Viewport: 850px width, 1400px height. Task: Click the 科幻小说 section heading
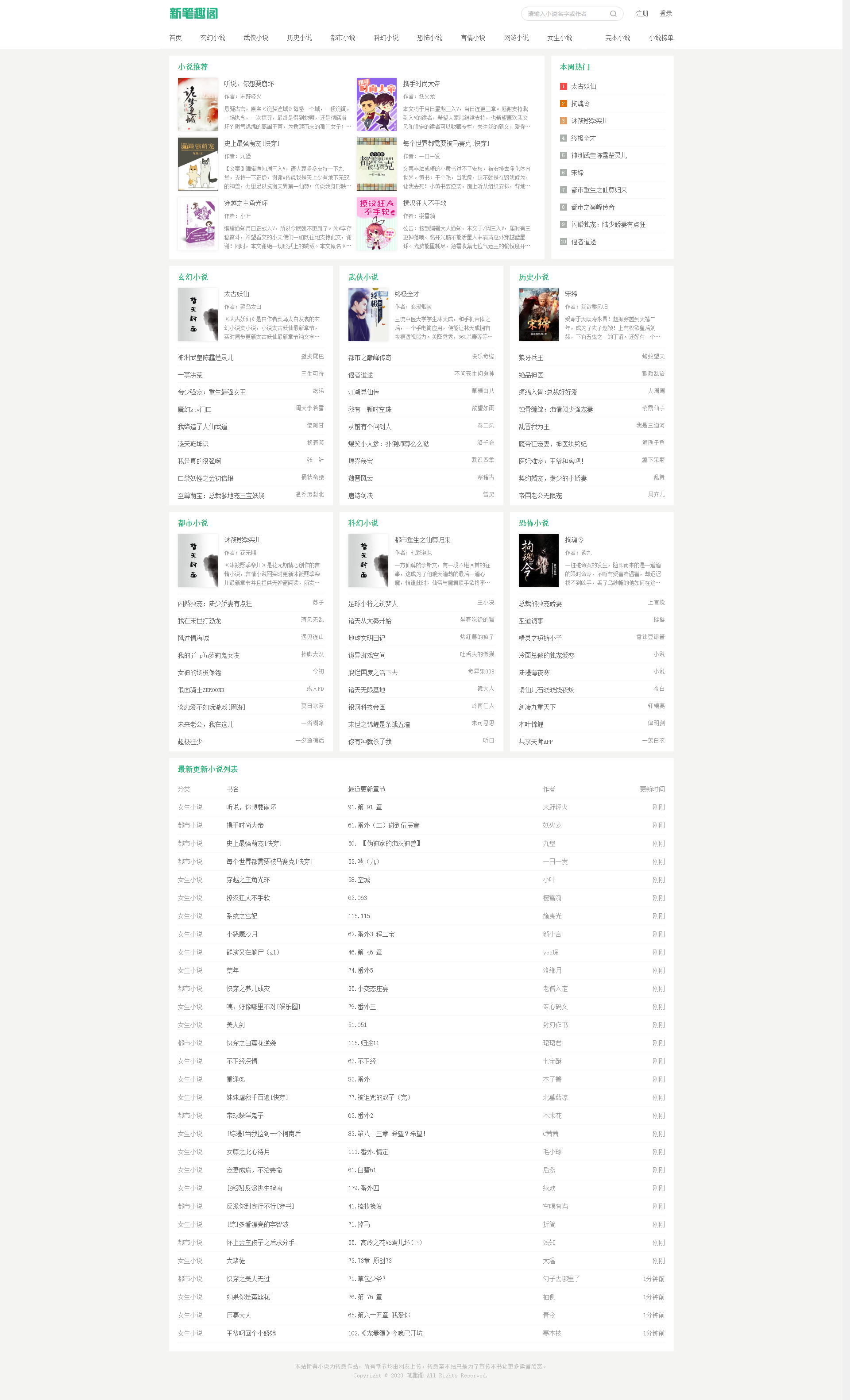tap(363, 523)
